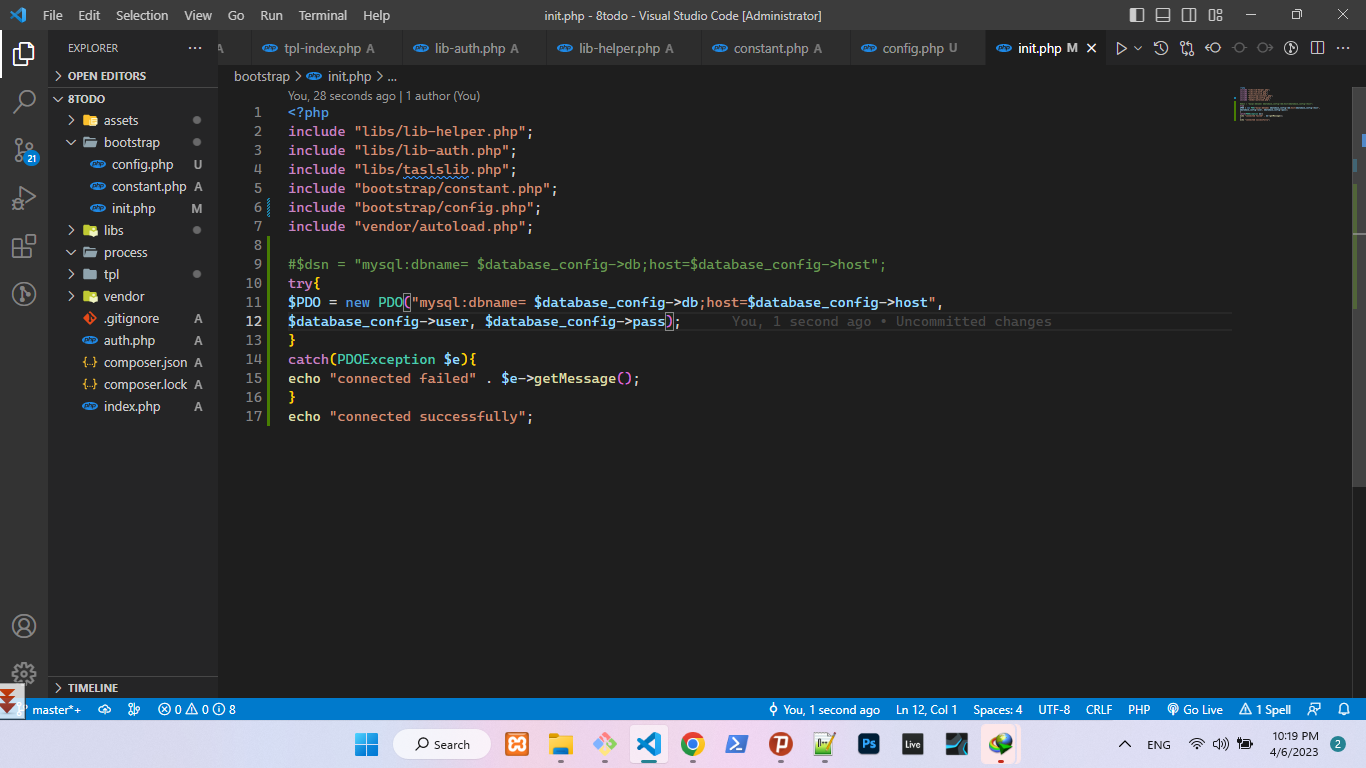The width and height of the screenshot is (1366, 768).
Task: Open auth.php in the explorer
Action: pos(133,340)
